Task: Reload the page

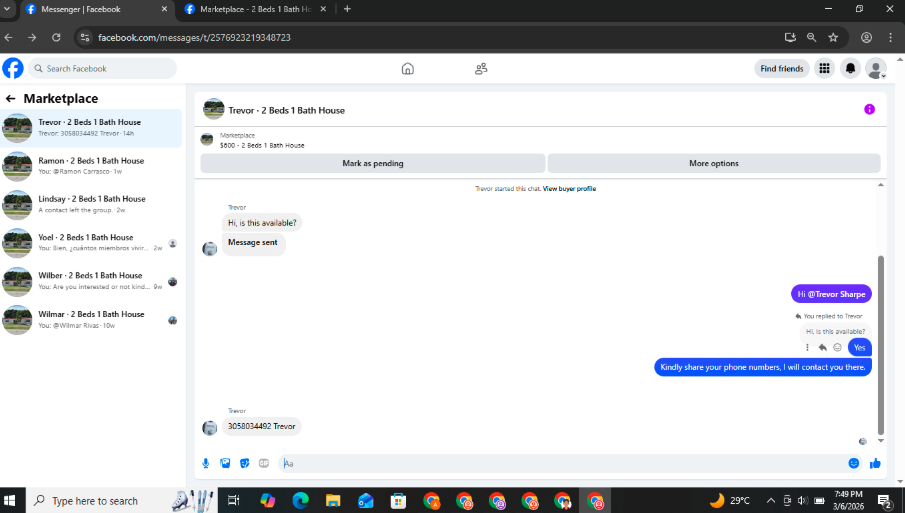Action: (56, 38)
